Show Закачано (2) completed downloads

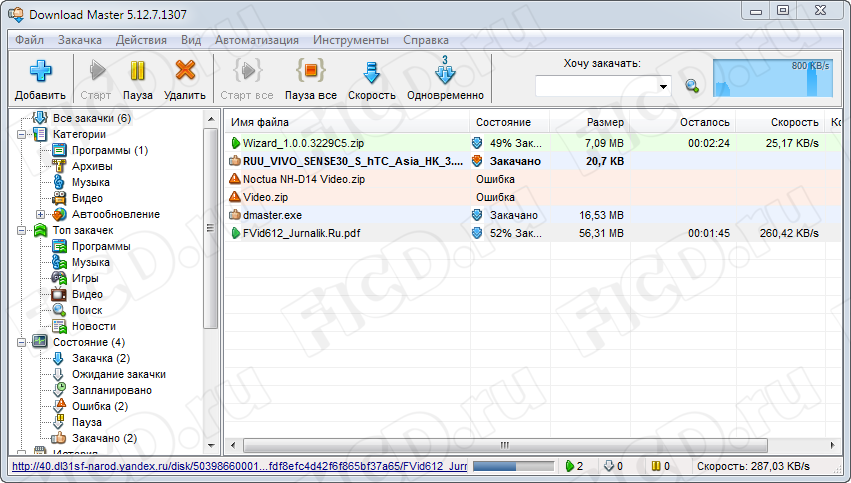click(x=104, y=438)
